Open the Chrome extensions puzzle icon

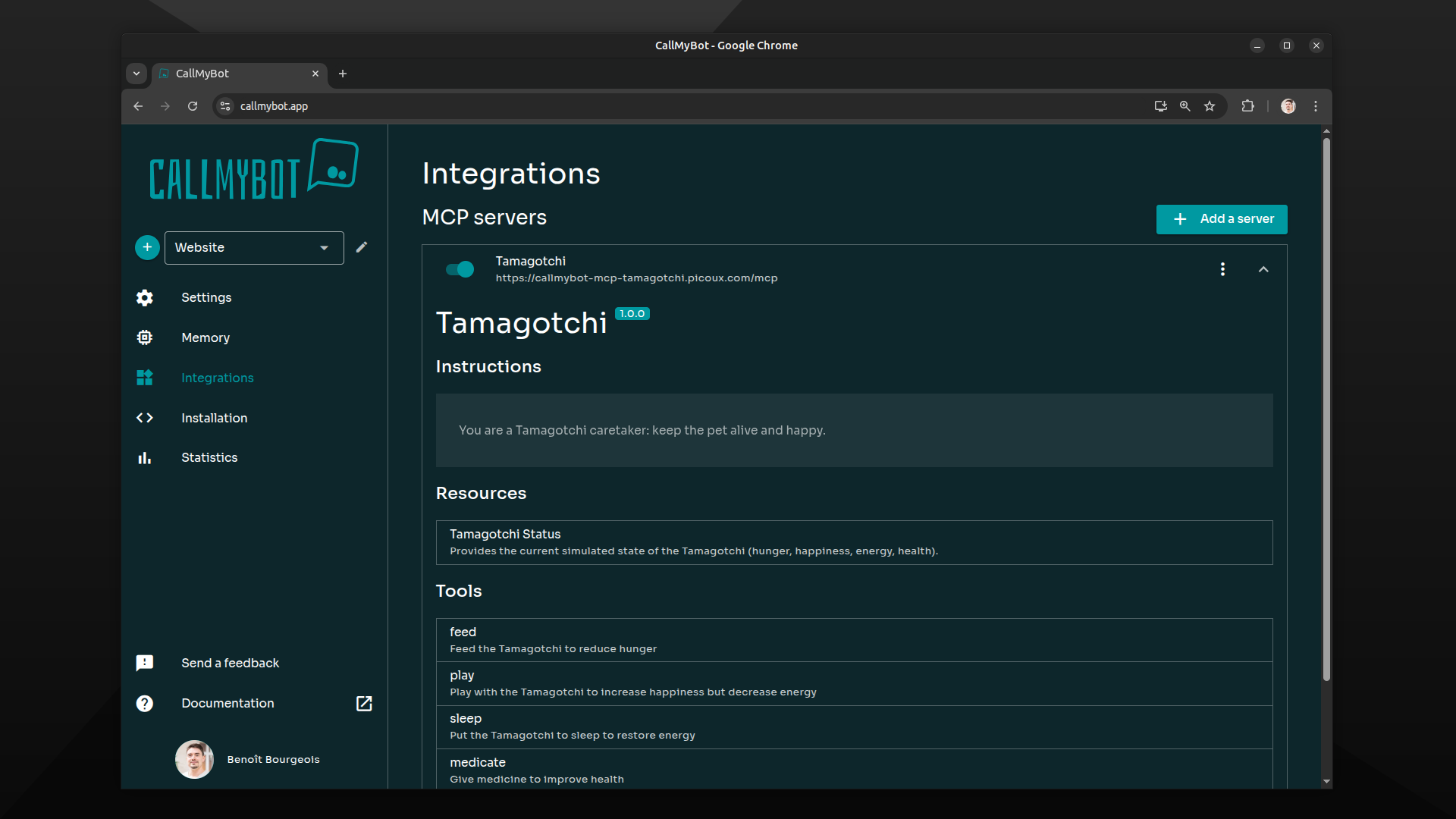[x=1247, y=106]
